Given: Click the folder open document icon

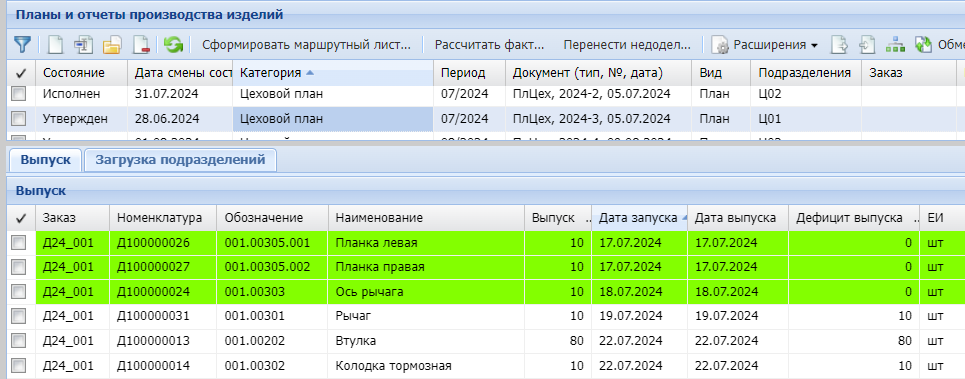Looking at the screenshot, I should 112,45.
